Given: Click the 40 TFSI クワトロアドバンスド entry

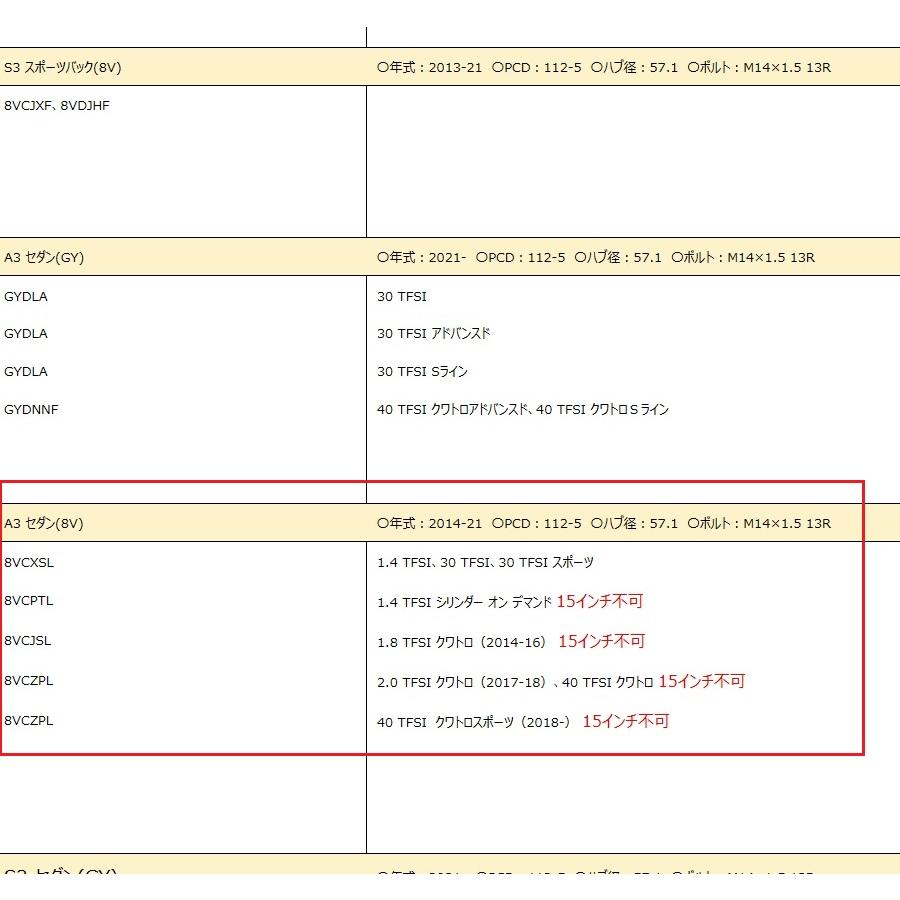Looking at the screenshot, I should point(452,410).
